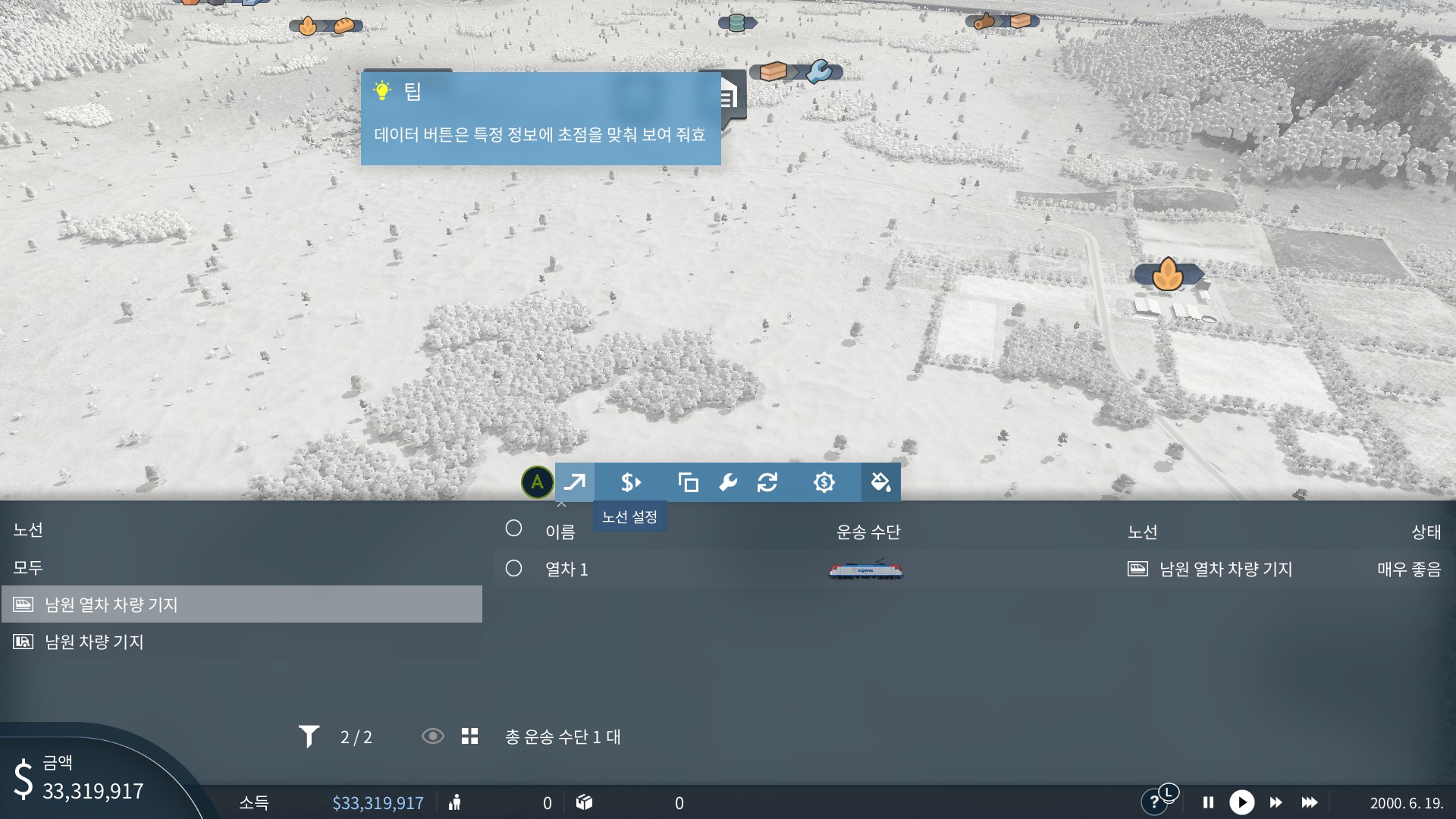Image resolution: width=1456 pixels, height=819 pixels.
Task: Click the date 2000. 6. 19.
Action: coord(1406,803)
